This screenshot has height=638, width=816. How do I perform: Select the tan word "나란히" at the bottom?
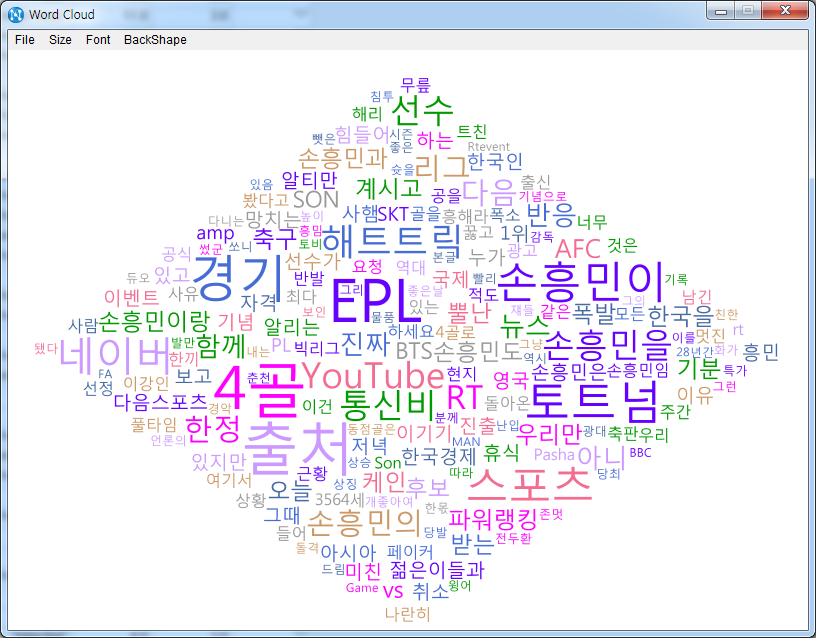tap(407, 614)
